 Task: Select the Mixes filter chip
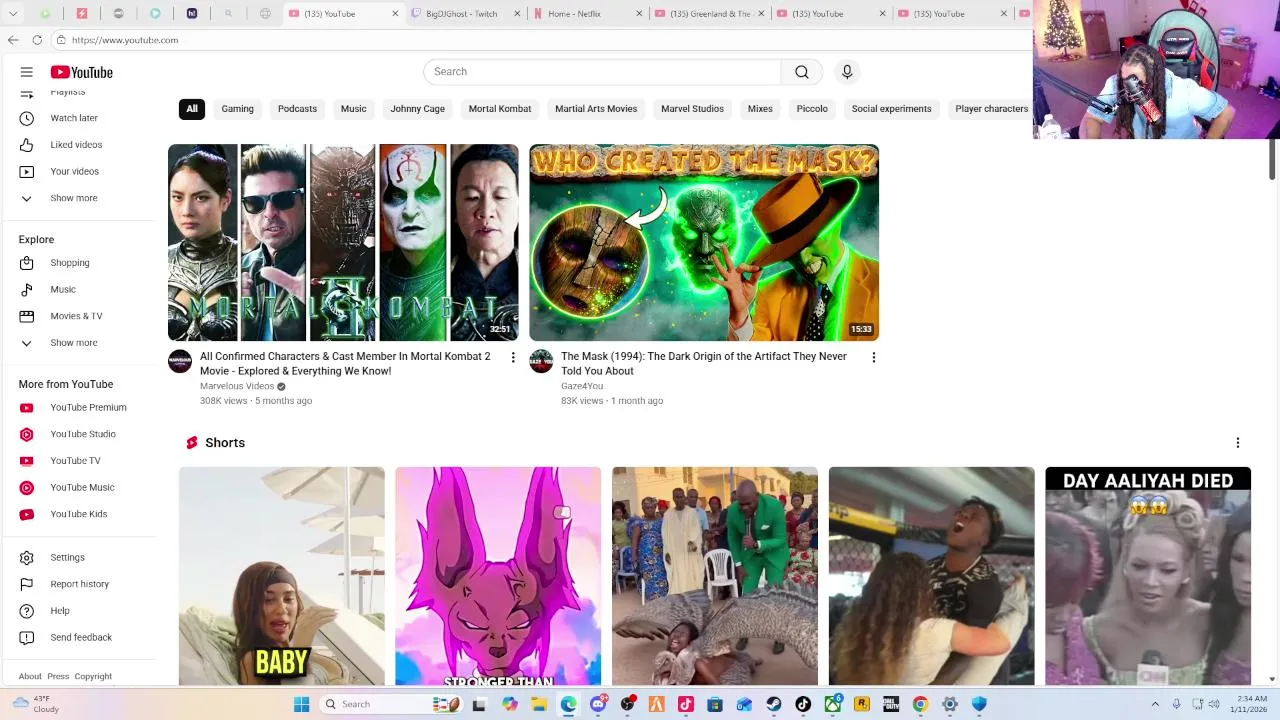click(x=760, y=109)
